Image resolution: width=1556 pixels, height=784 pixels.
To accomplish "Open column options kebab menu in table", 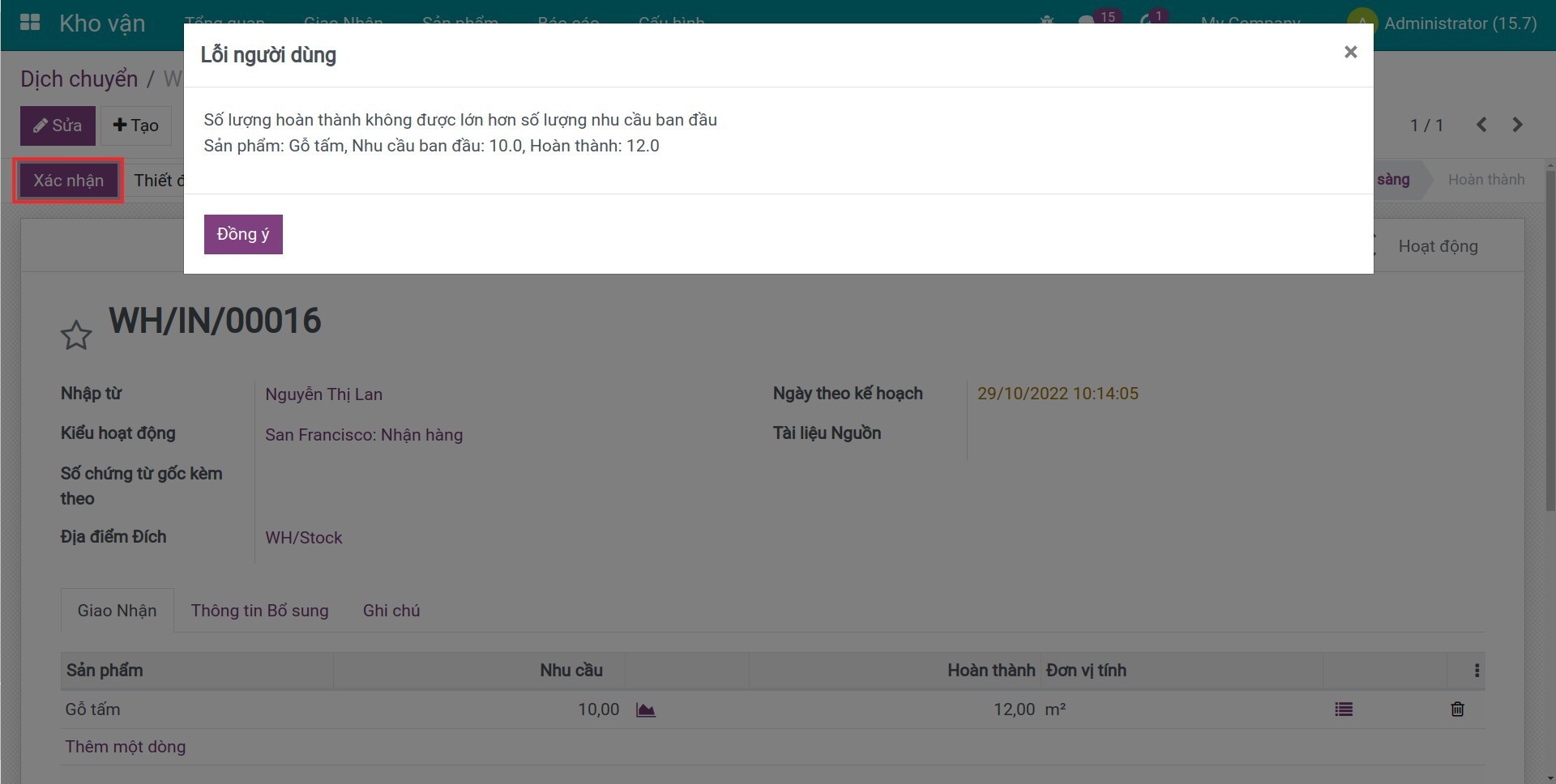I will (x=1477, y=671).
